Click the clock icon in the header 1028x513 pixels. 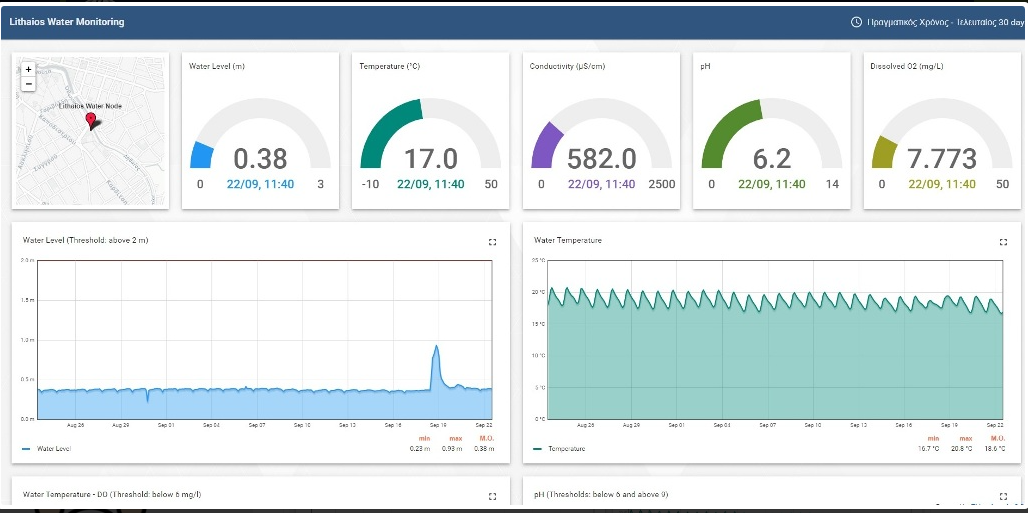tap(856, 22)
